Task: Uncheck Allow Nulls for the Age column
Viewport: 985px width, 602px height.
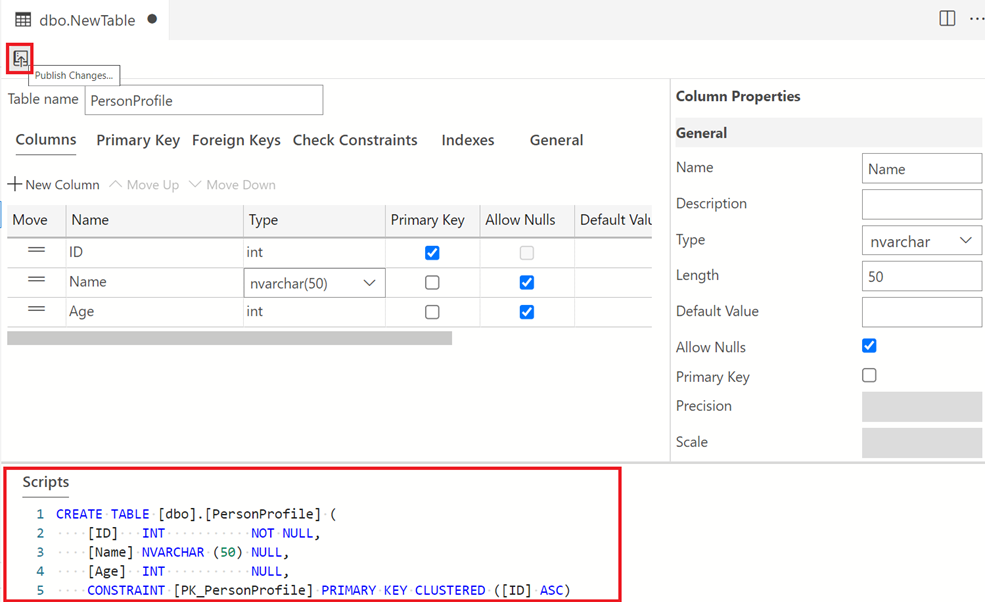Action: (526, 311)
